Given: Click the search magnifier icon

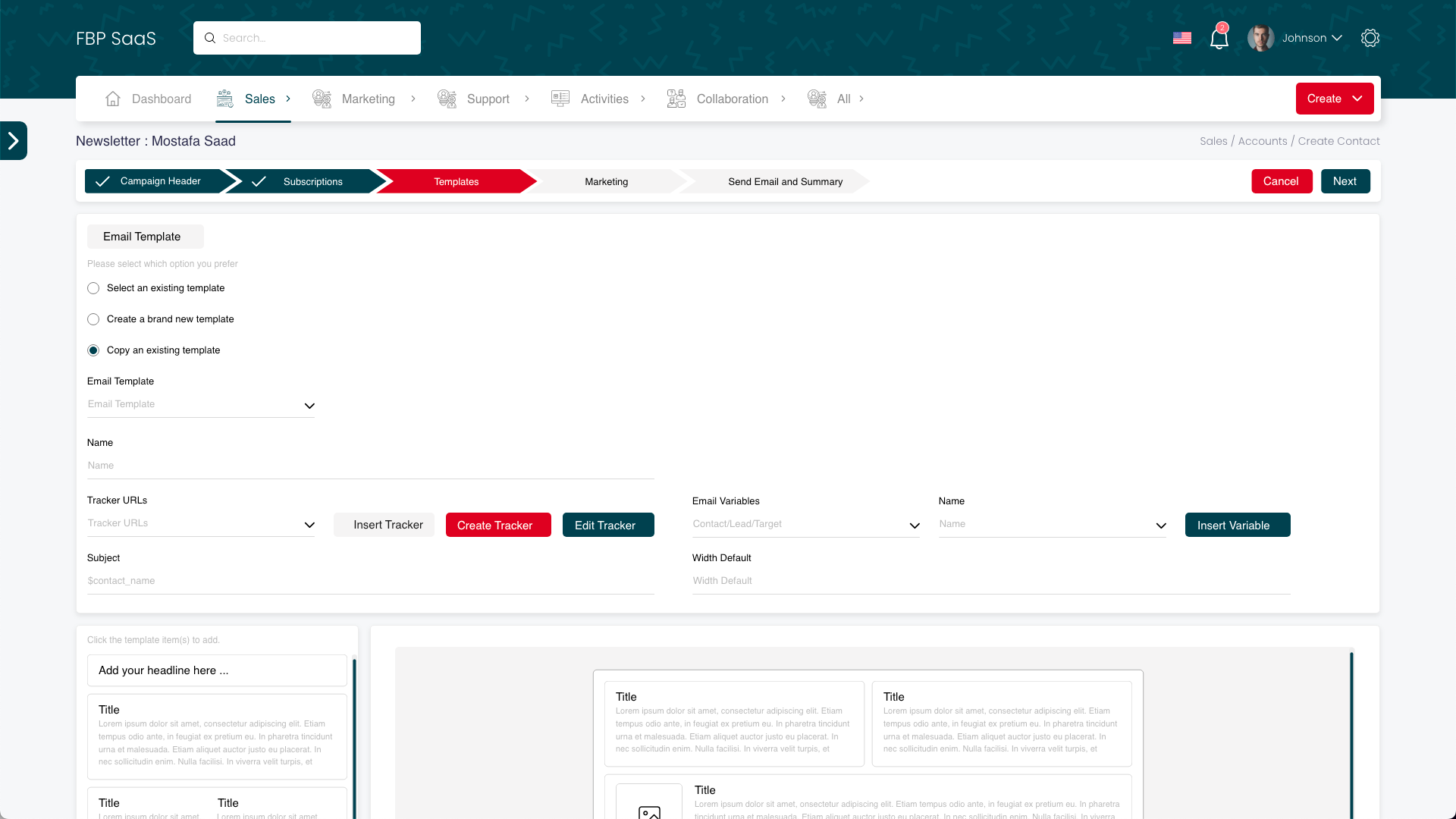Looking at the screenshot, I should coord(210,38).
